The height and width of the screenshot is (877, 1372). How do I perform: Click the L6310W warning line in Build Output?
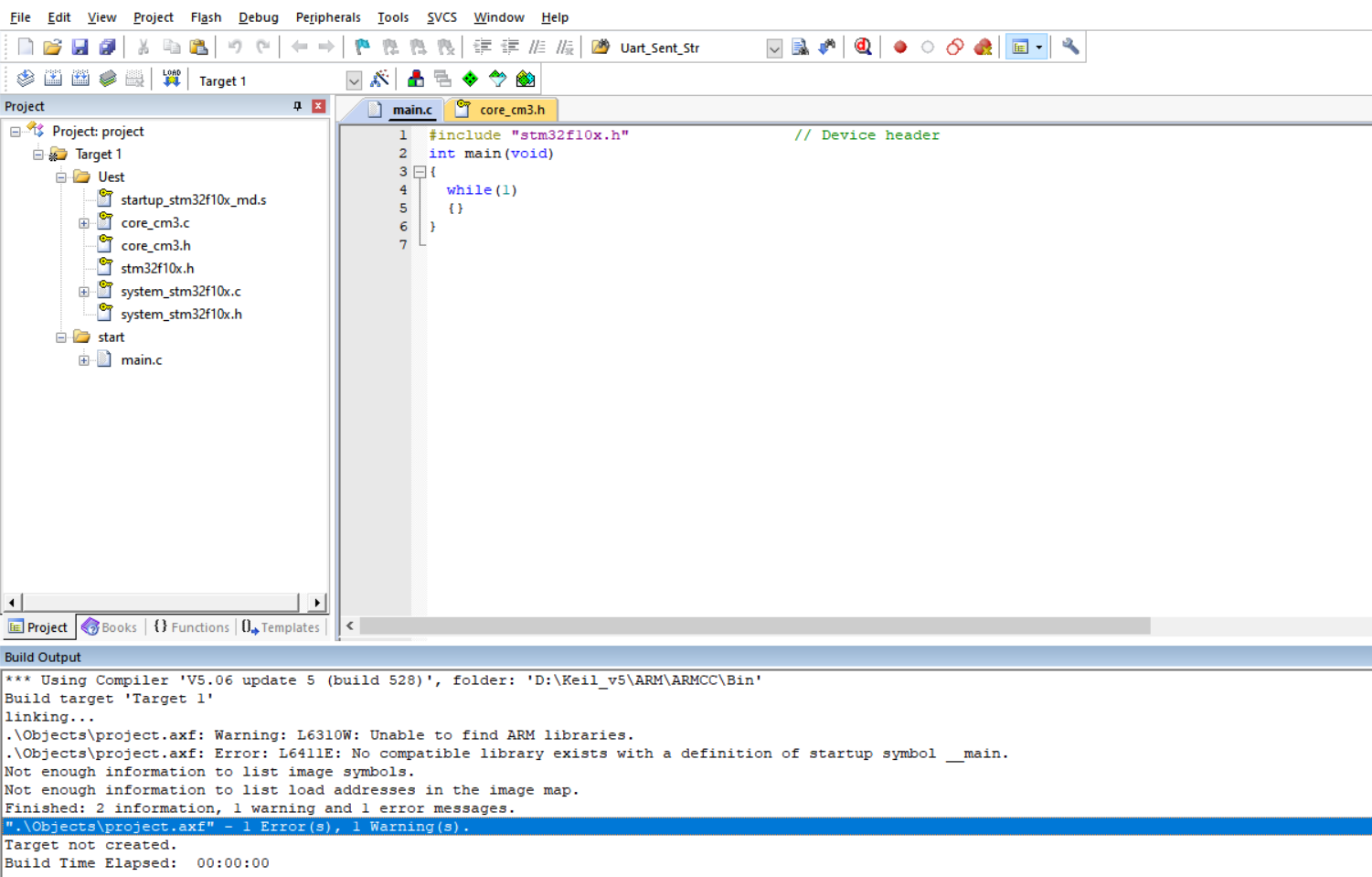pyautogui.click(x=319, y=735)
